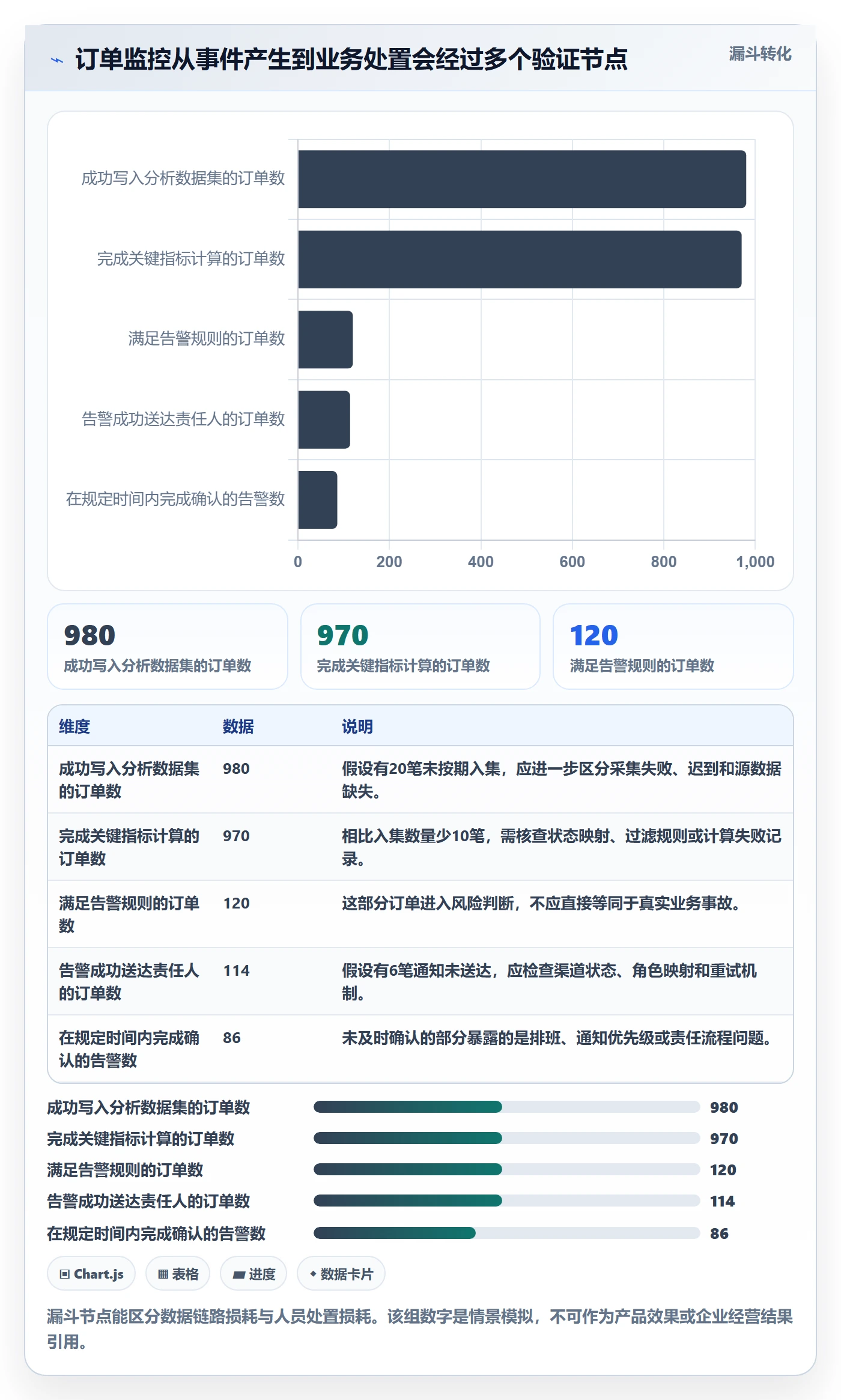841x1400 pixels.
Task: Select the 数据卡片 tag chip
Action: click(x=341, y=1274)
